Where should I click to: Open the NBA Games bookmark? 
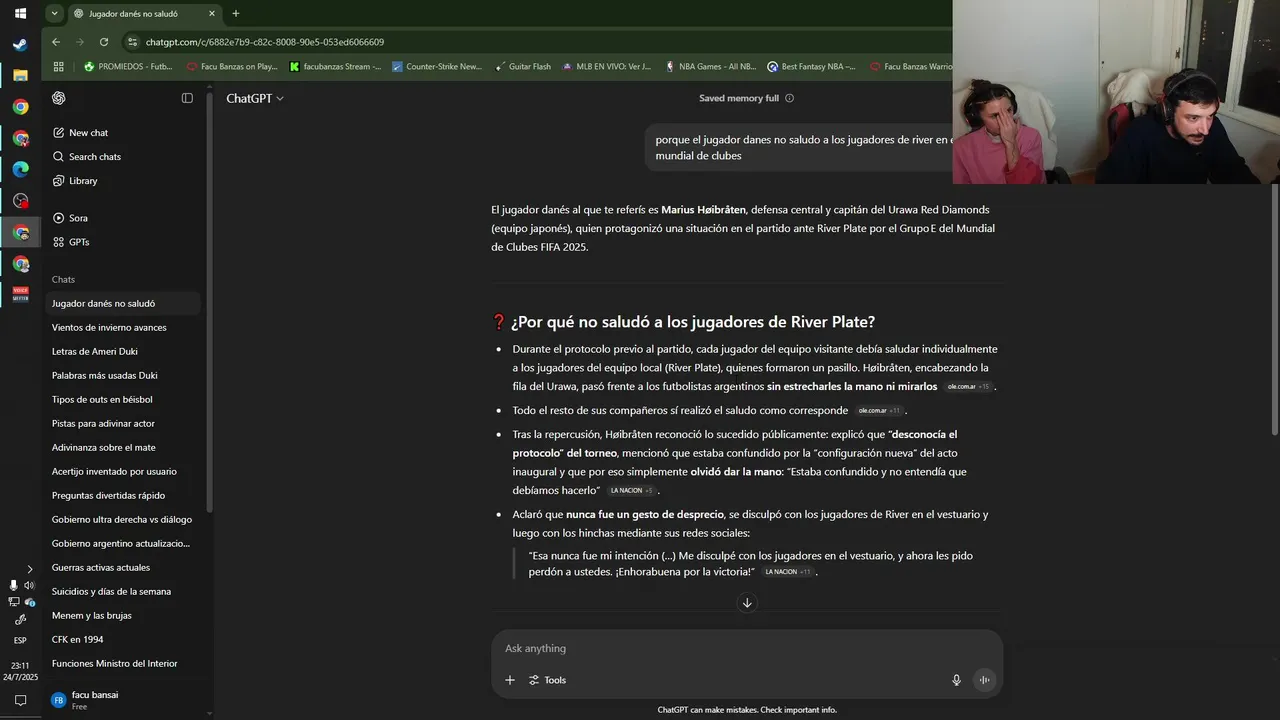710,67
